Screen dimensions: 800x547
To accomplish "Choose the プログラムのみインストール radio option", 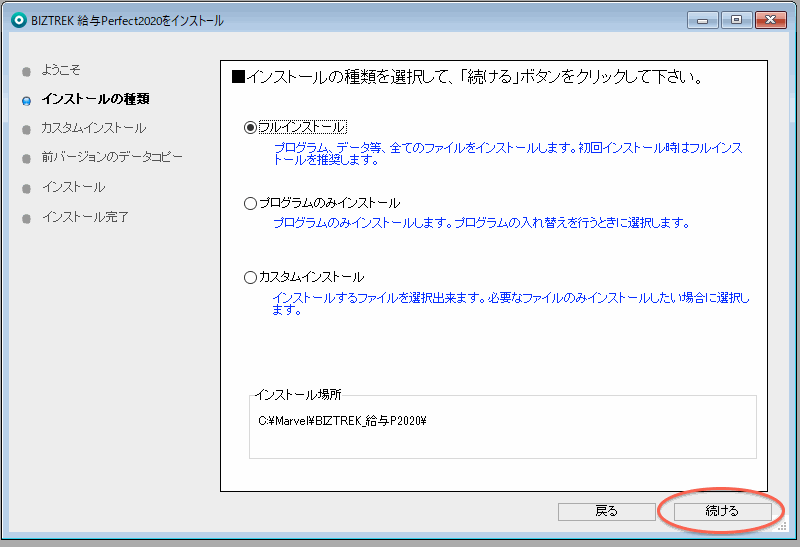I will [251, 203].
